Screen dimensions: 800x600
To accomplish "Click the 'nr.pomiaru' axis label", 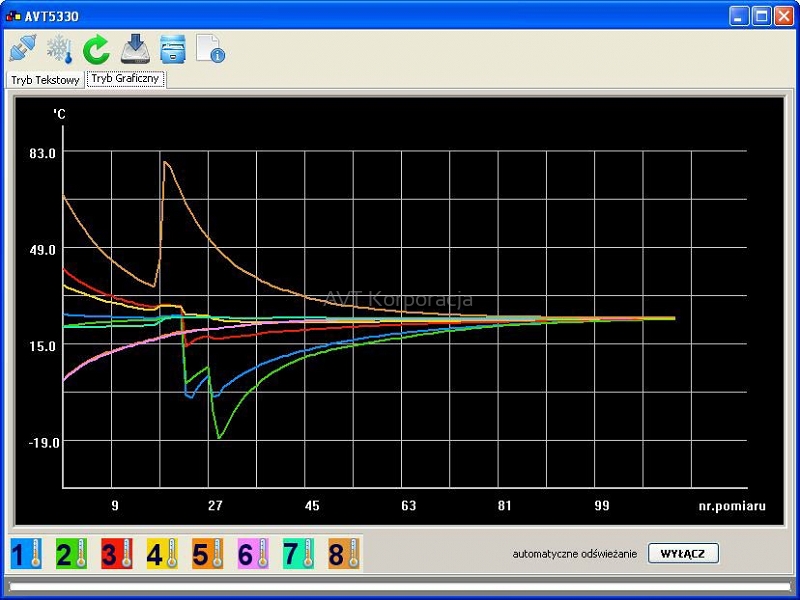I will [732, 506].
